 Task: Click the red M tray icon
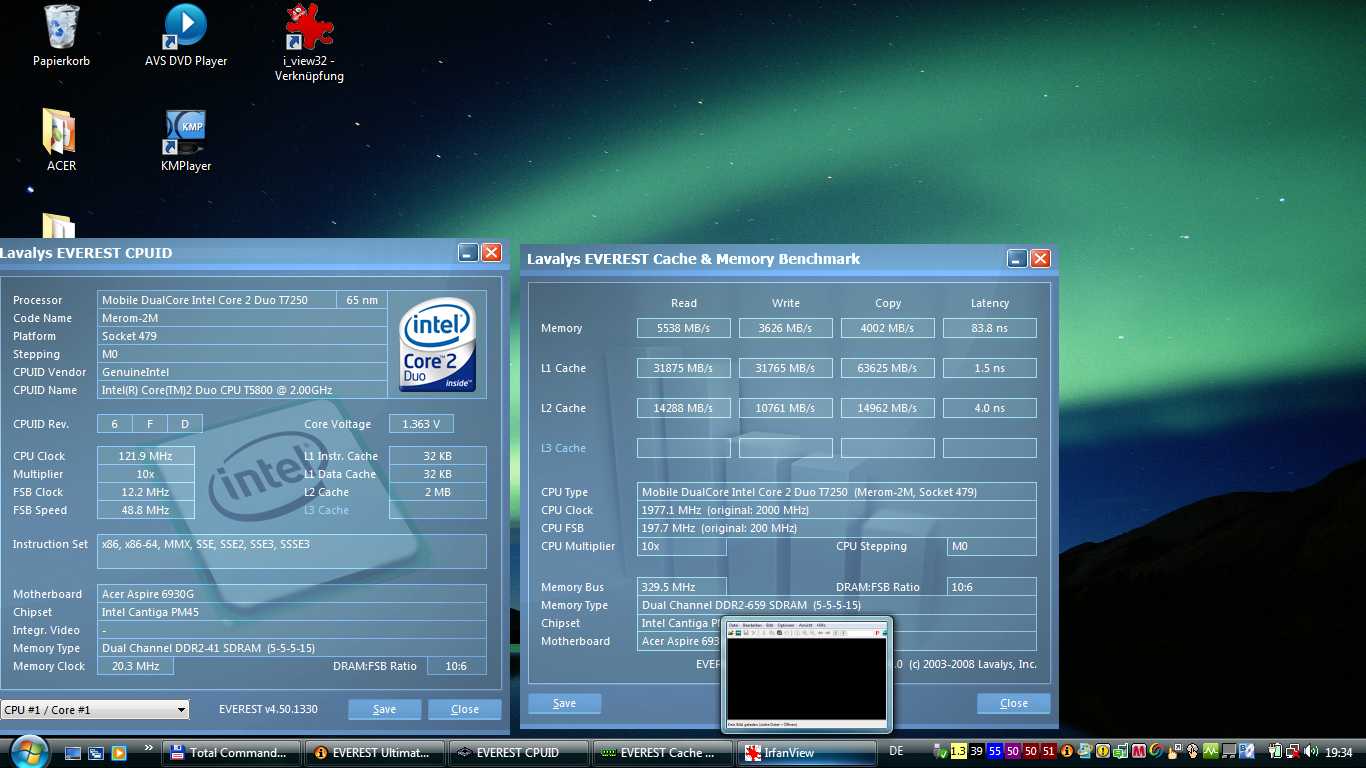pyautogui.click(x=1139, y=752)
